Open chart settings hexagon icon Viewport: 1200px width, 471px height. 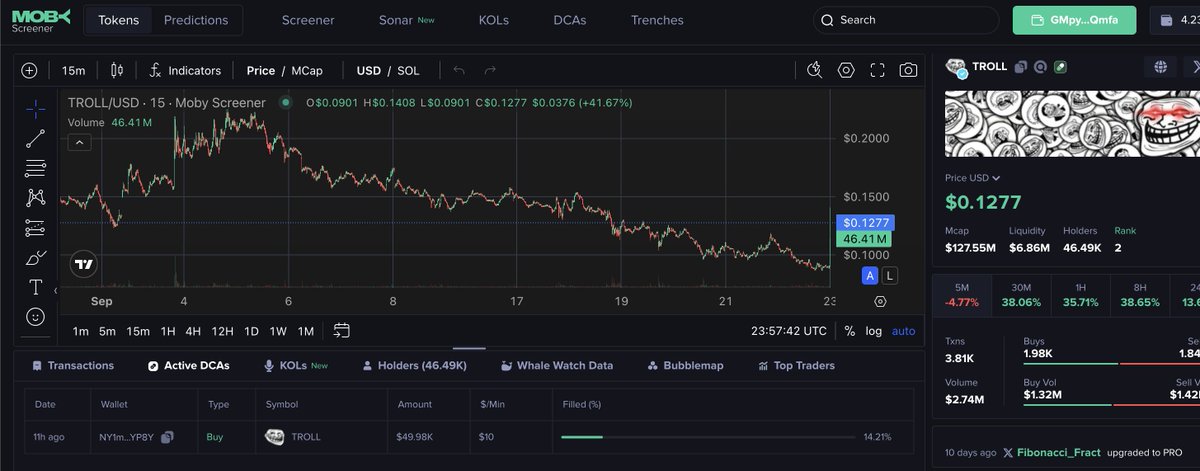pyautogui.click(x=846, y=70)
